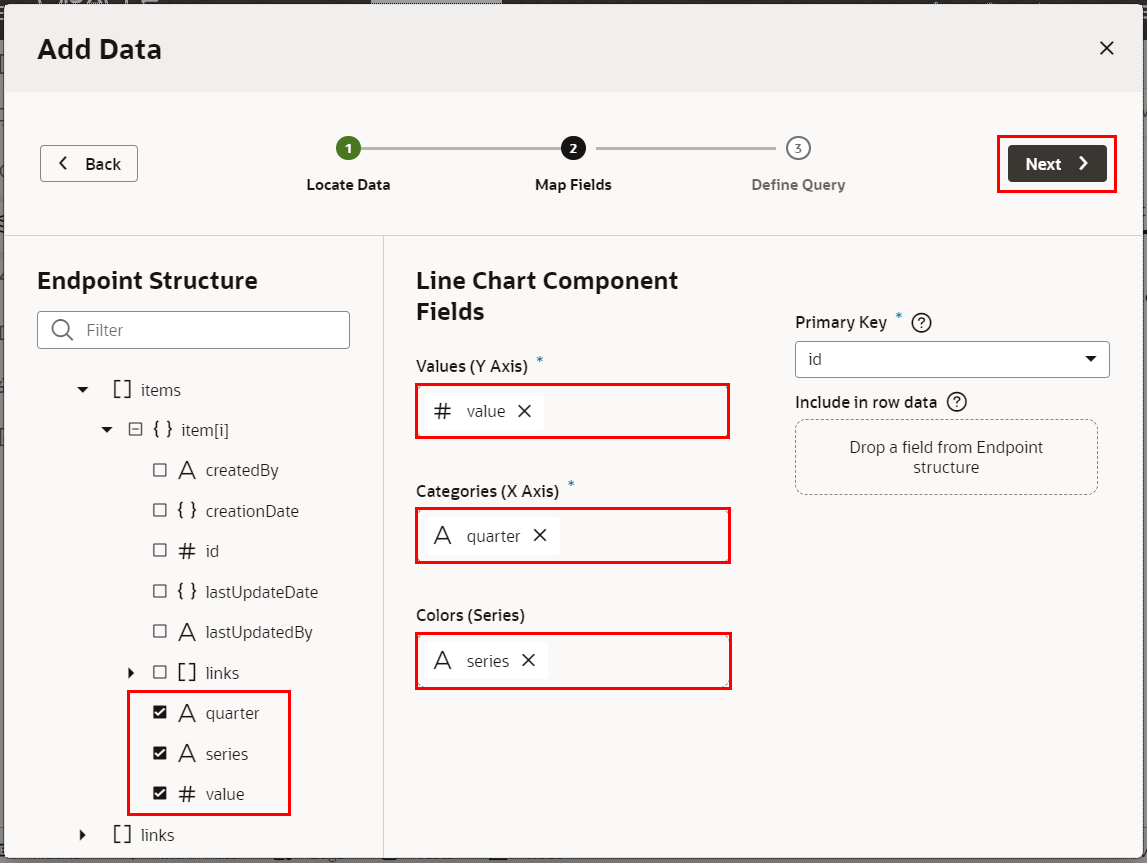Image resolution: width=1147 pixels, height=863 pixels.
Task: Jump to Define Query step 3
Action: click(797, 149)
